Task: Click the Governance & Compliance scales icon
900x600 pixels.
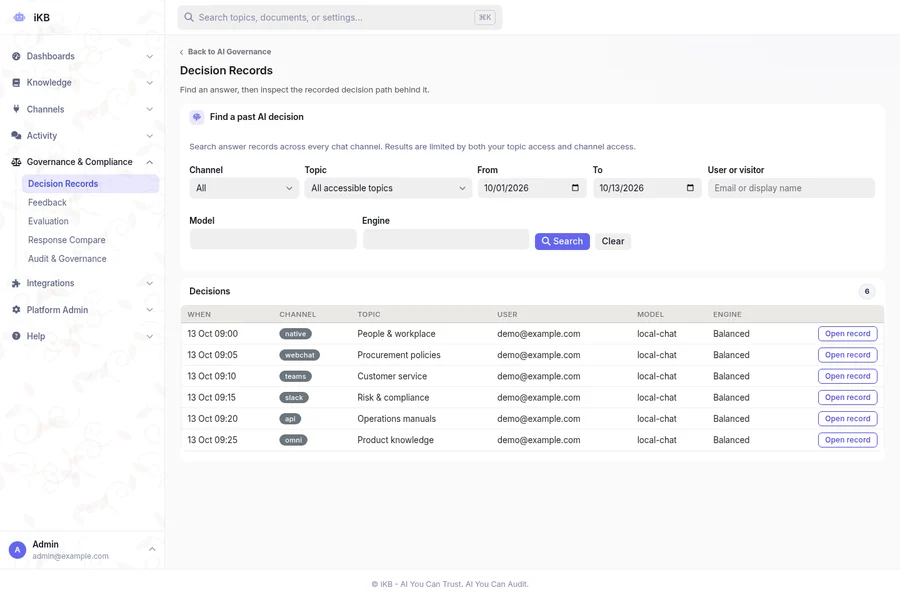Action: pyautogui.click(x=16, y=162)
